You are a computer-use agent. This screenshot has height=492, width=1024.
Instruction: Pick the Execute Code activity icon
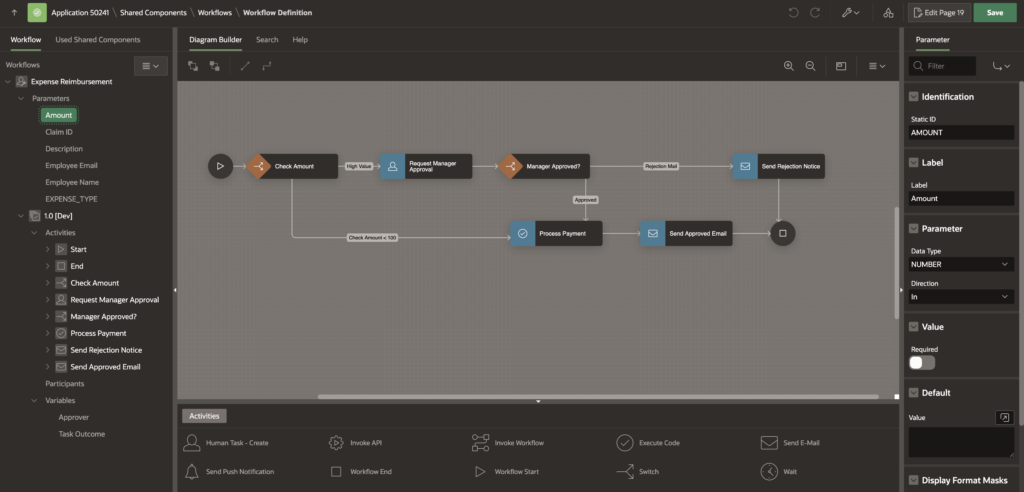pyautogui.click(x=624, y=442)
